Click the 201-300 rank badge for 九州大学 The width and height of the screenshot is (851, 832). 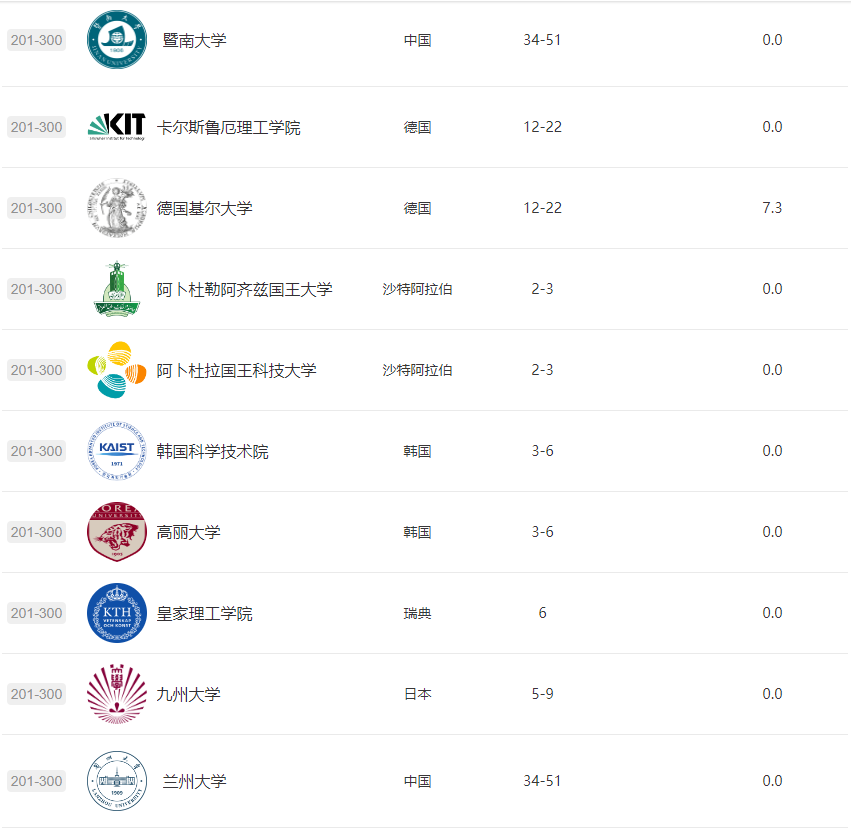pyautogui.click(x=36, y=694)
